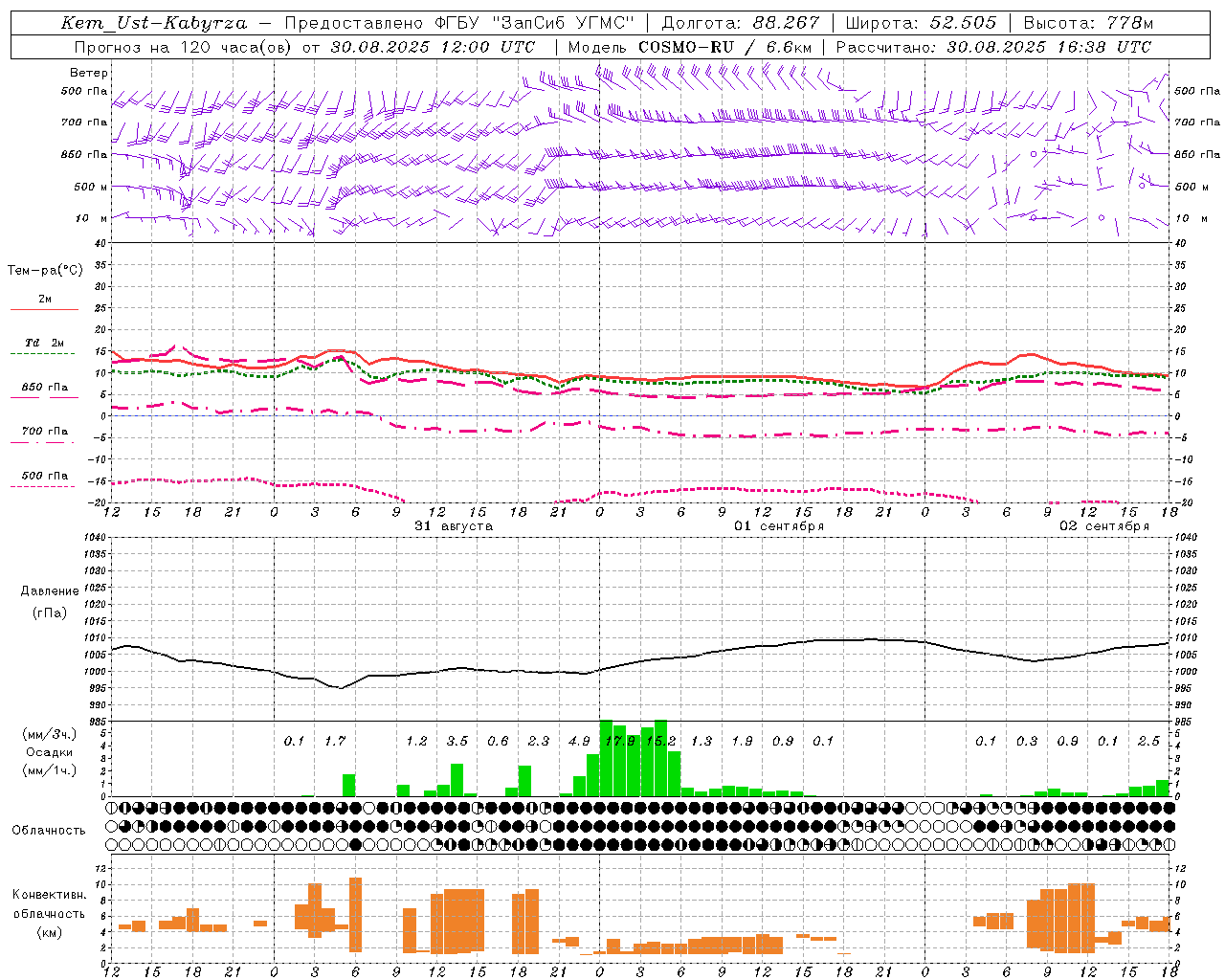Click the Ветер wind panel label
Image resolution: width=1225 pixels, height=980 pixels.
pyautogui.click(x=89, y=73)
